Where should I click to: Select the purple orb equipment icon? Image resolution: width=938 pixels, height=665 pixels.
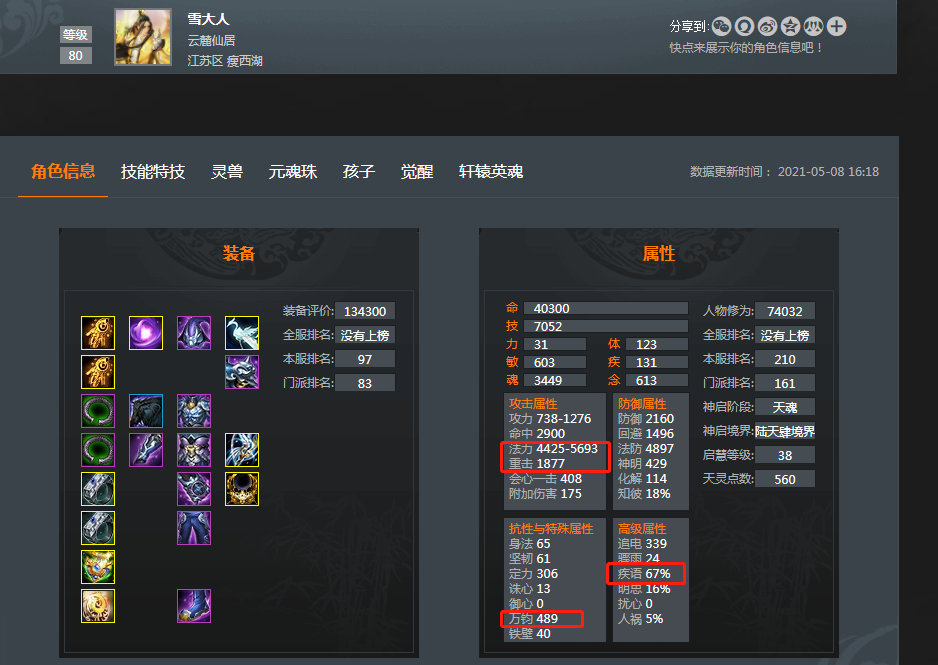(146, 332)
